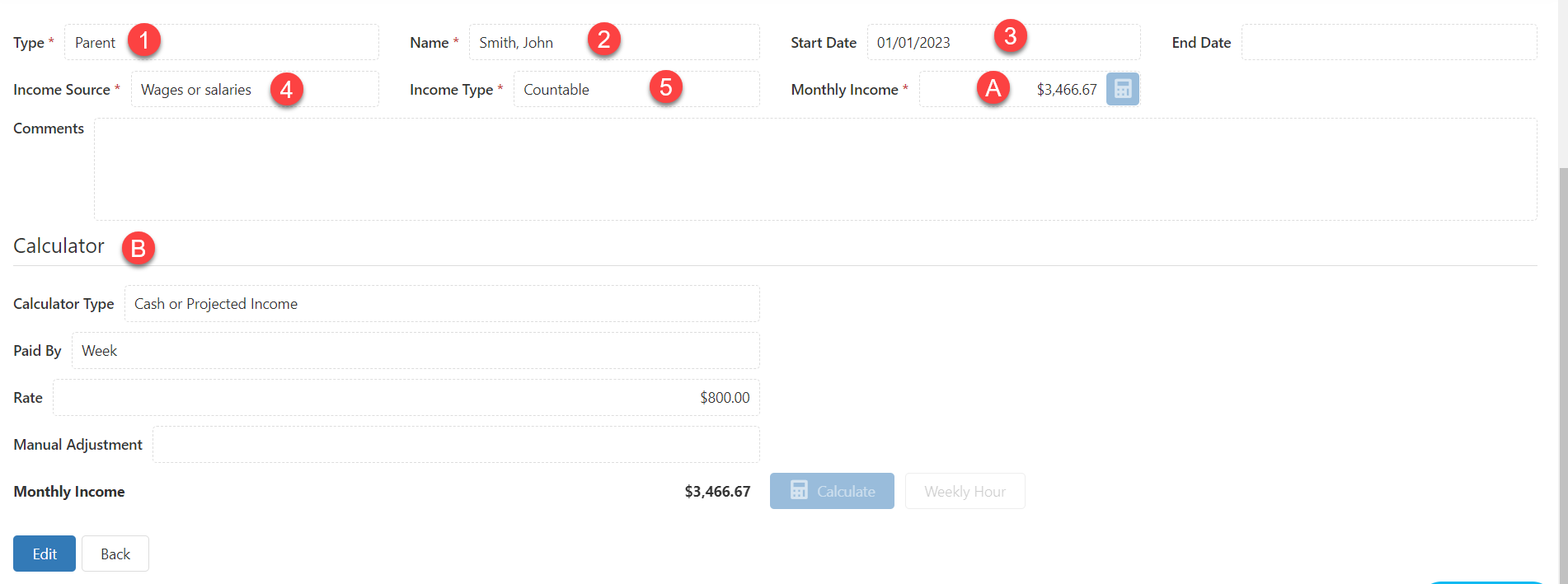Open the Paid By Week dropdown
This screenshot has height=584, width=1568.
click(415, 350)
